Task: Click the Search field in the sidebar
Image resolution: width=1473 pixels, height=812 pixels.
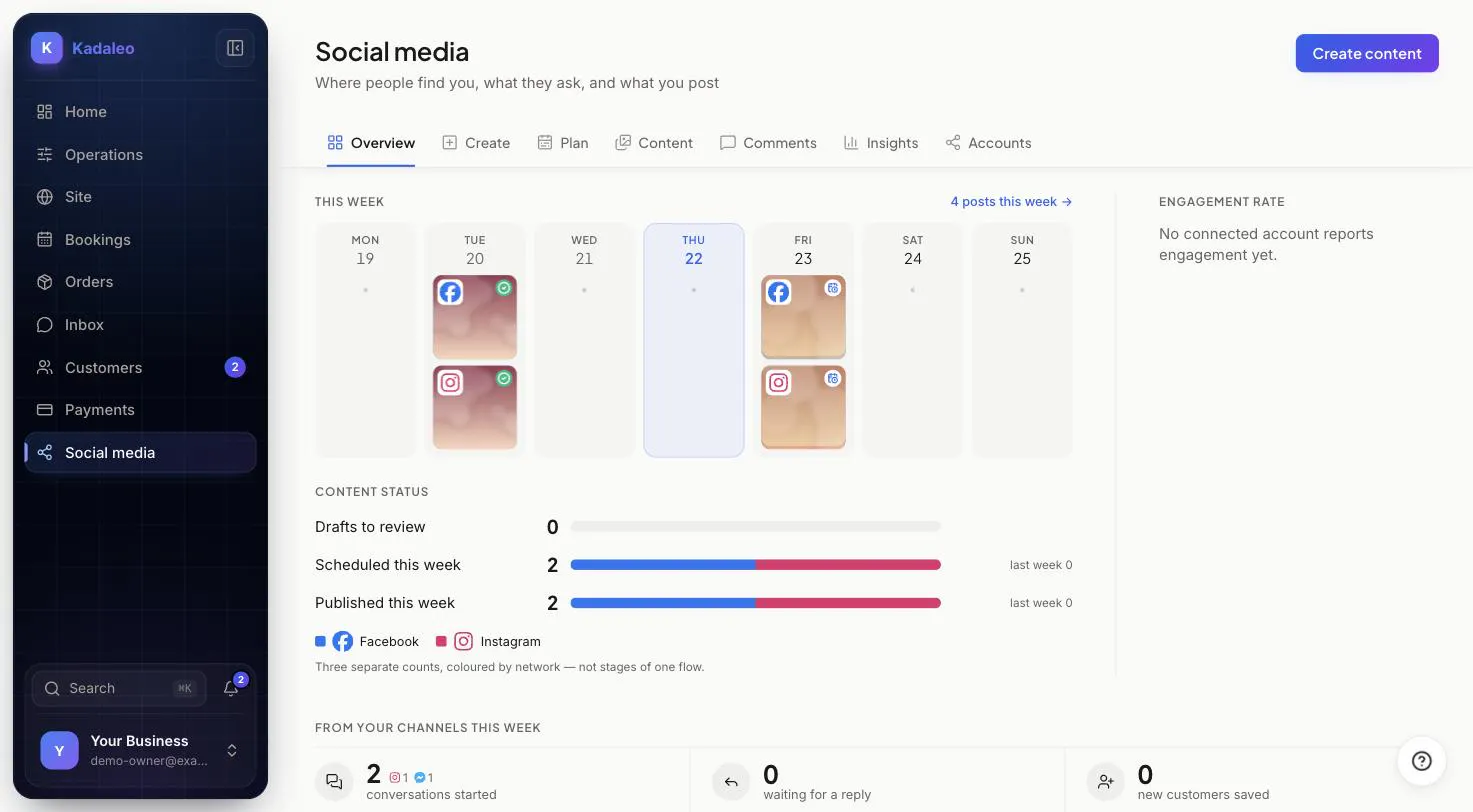Action: point(119,688)
